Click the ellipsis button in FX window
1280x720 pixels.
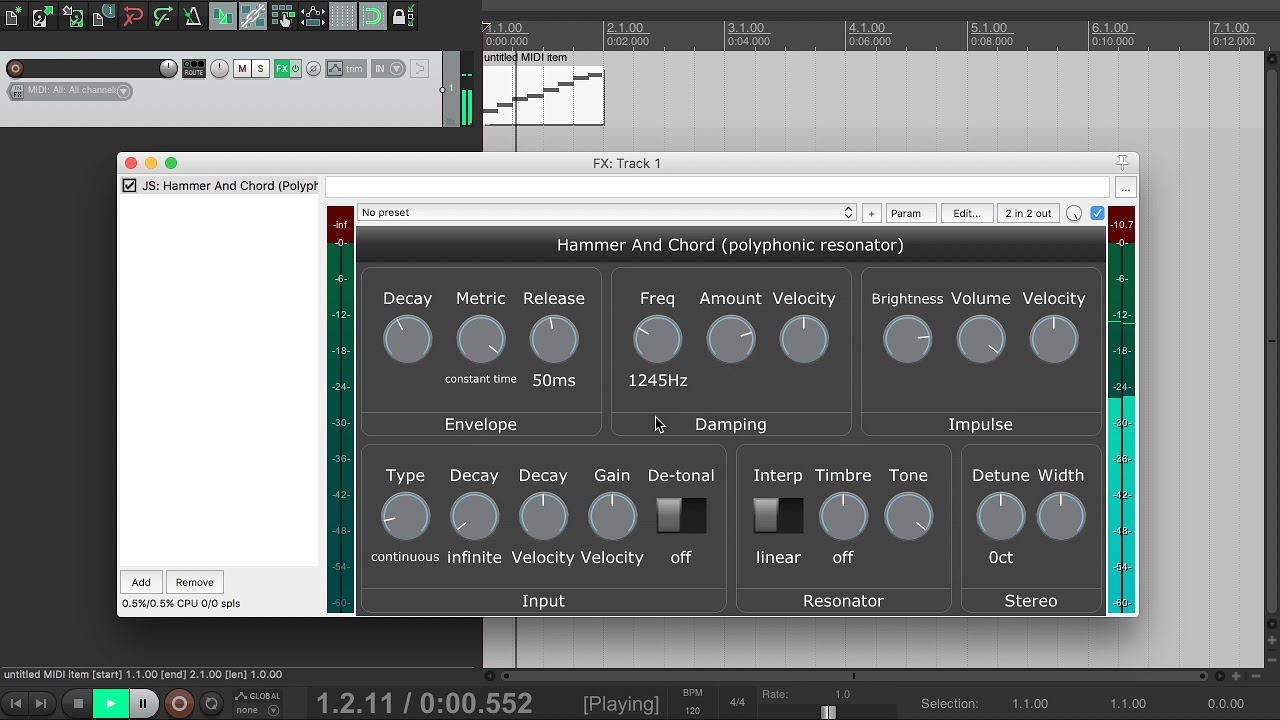pos(1125,188)
